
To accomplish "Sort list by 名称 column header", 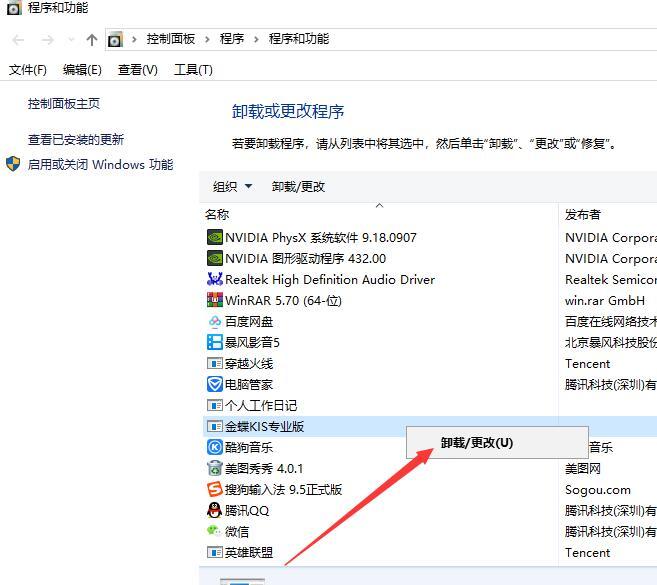I will click(217, 215).
